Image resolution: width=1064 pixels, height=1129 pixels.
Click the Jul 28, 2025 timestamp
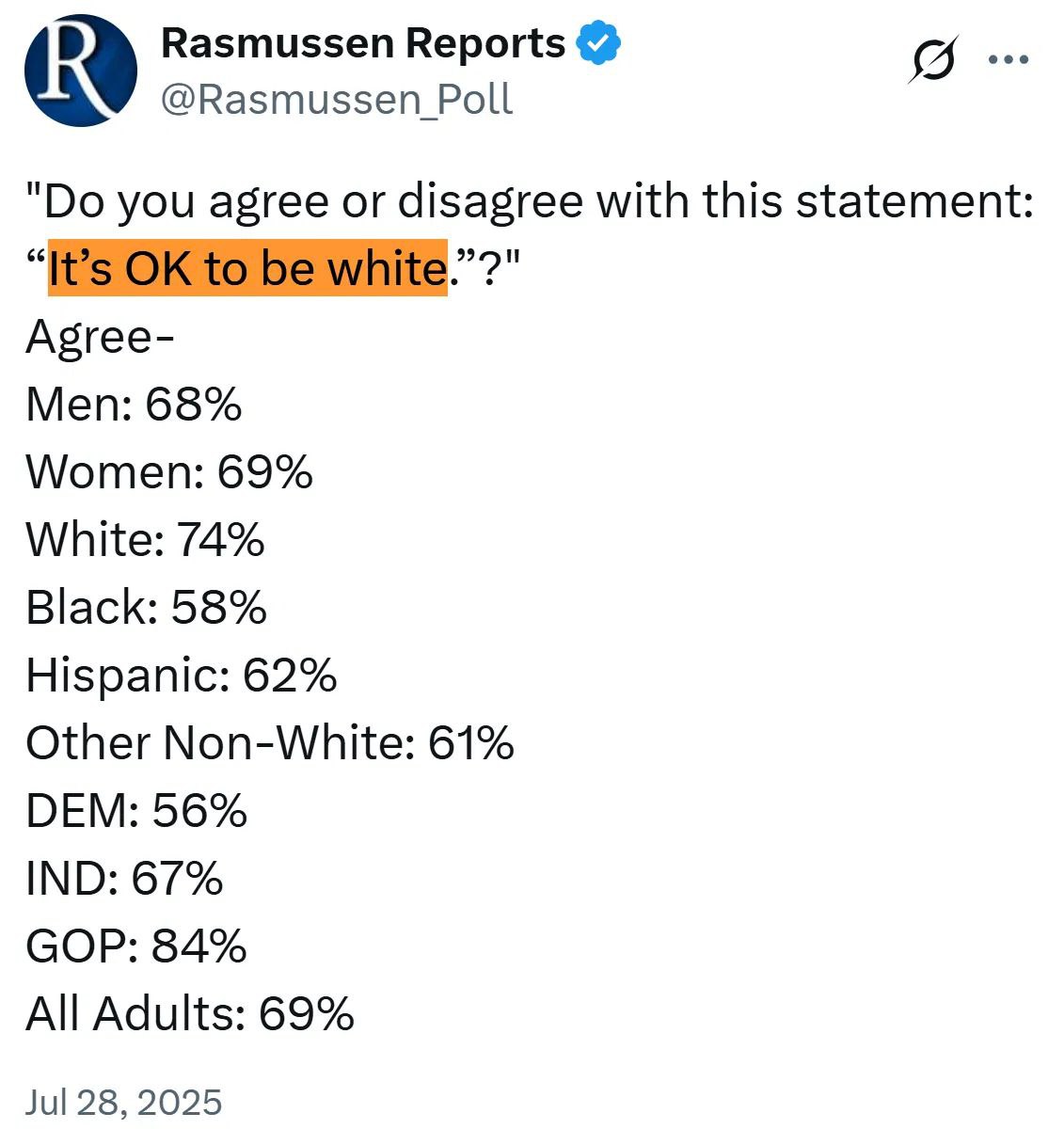point(124,1101)
